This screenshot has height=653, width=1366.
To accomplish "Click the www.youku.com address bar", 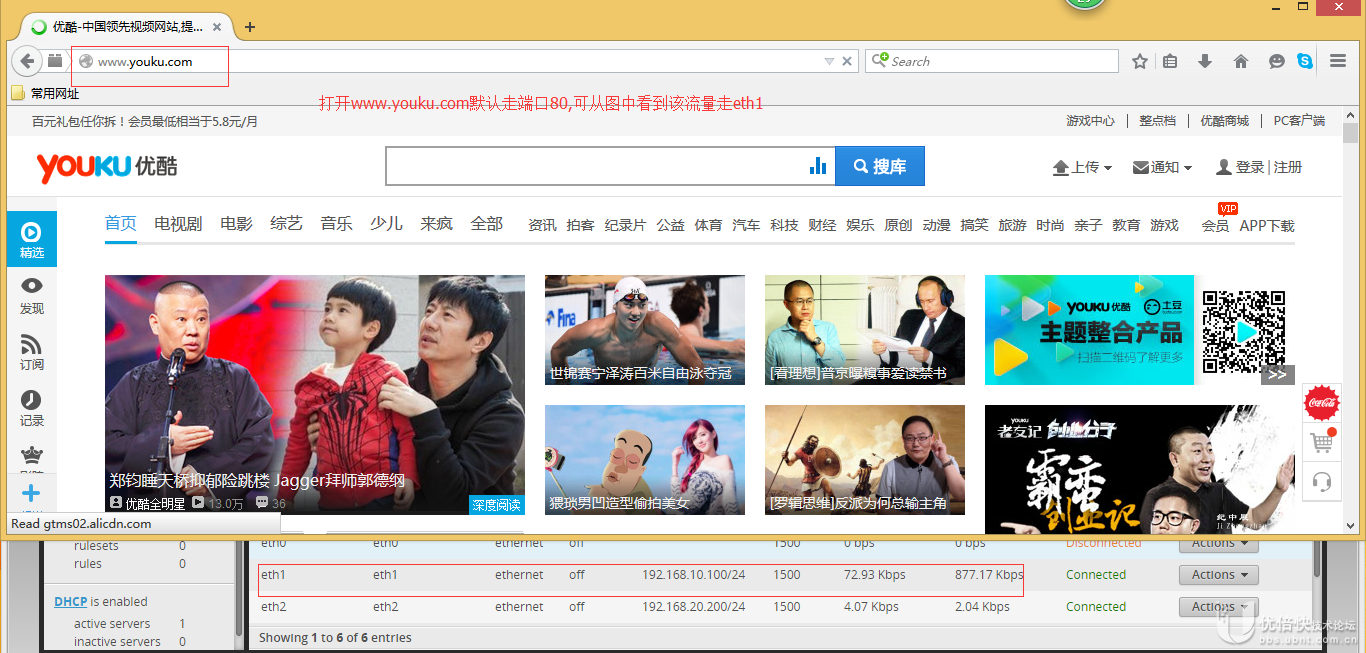I will coord(450,61).
